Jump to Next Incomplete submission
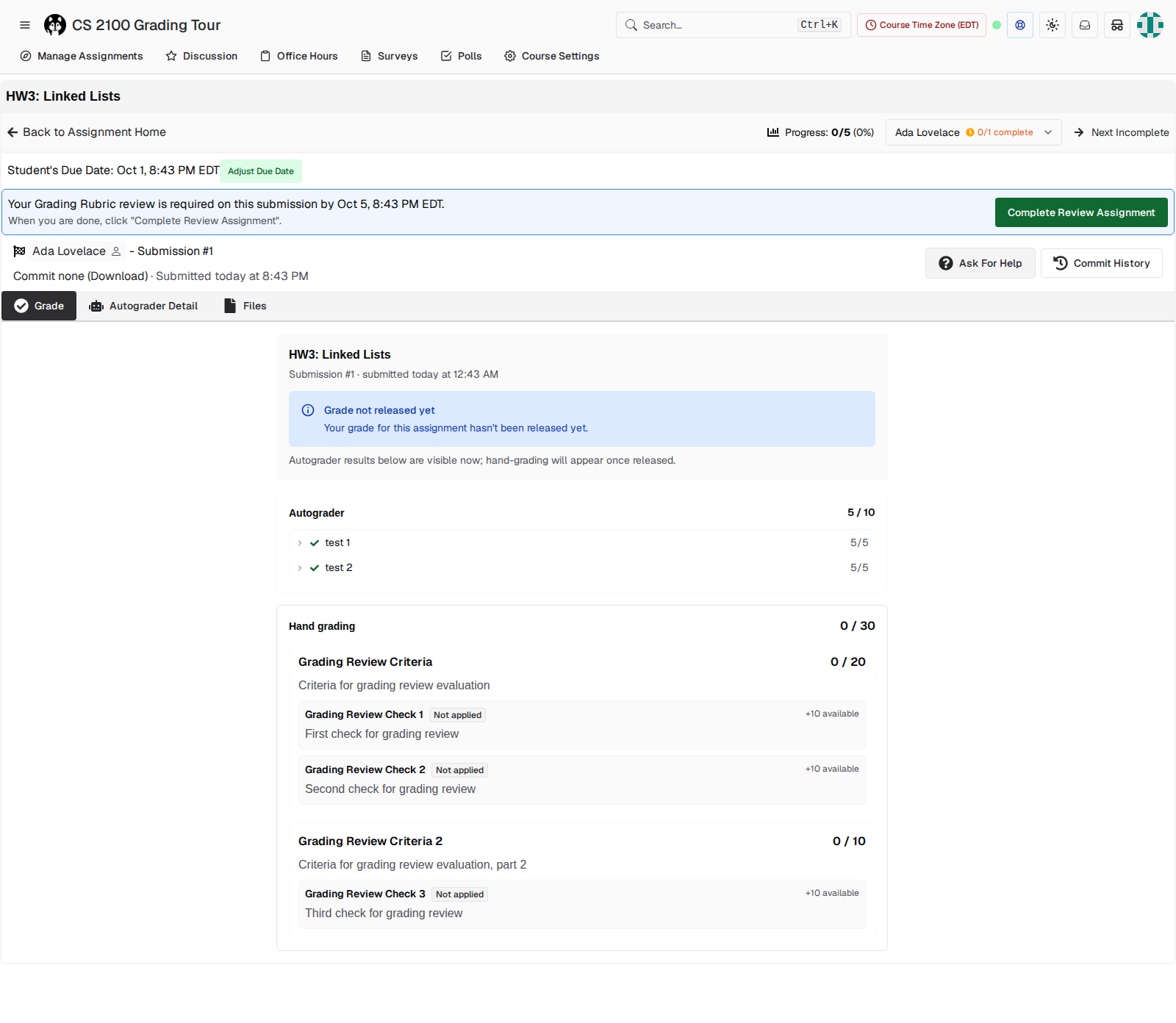This screenshot has height=1023, width=1176. pyautogui.click(x=1122, y=132)
